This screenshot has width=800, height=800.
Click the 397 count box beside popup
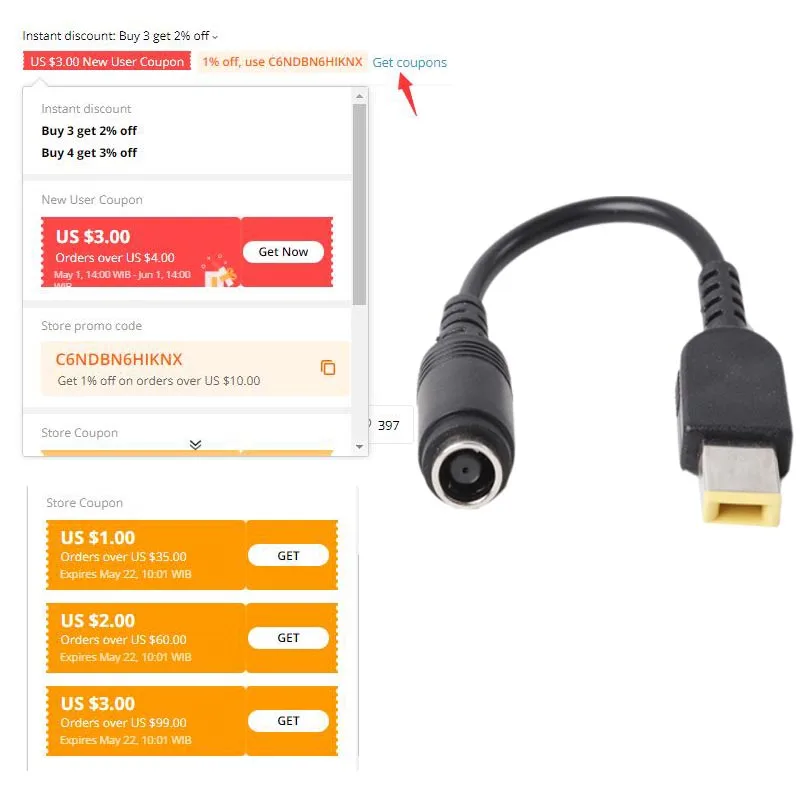pos(390,424)
